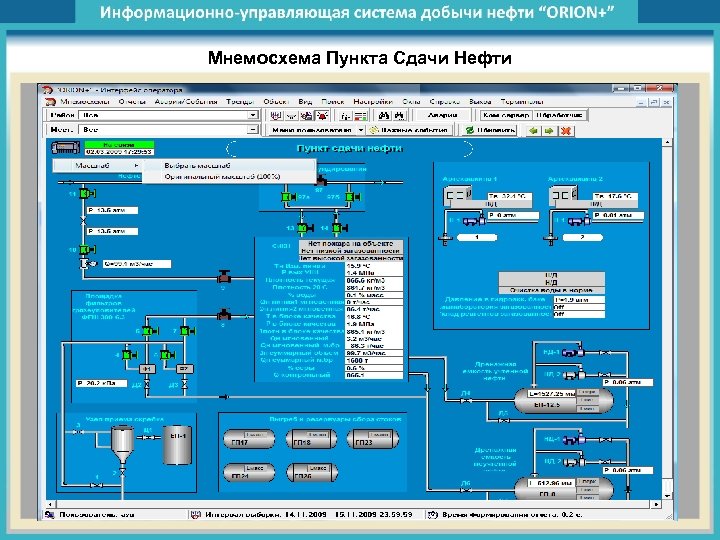
Task: Click the first binoculars search icon
Action: point(384,115)
